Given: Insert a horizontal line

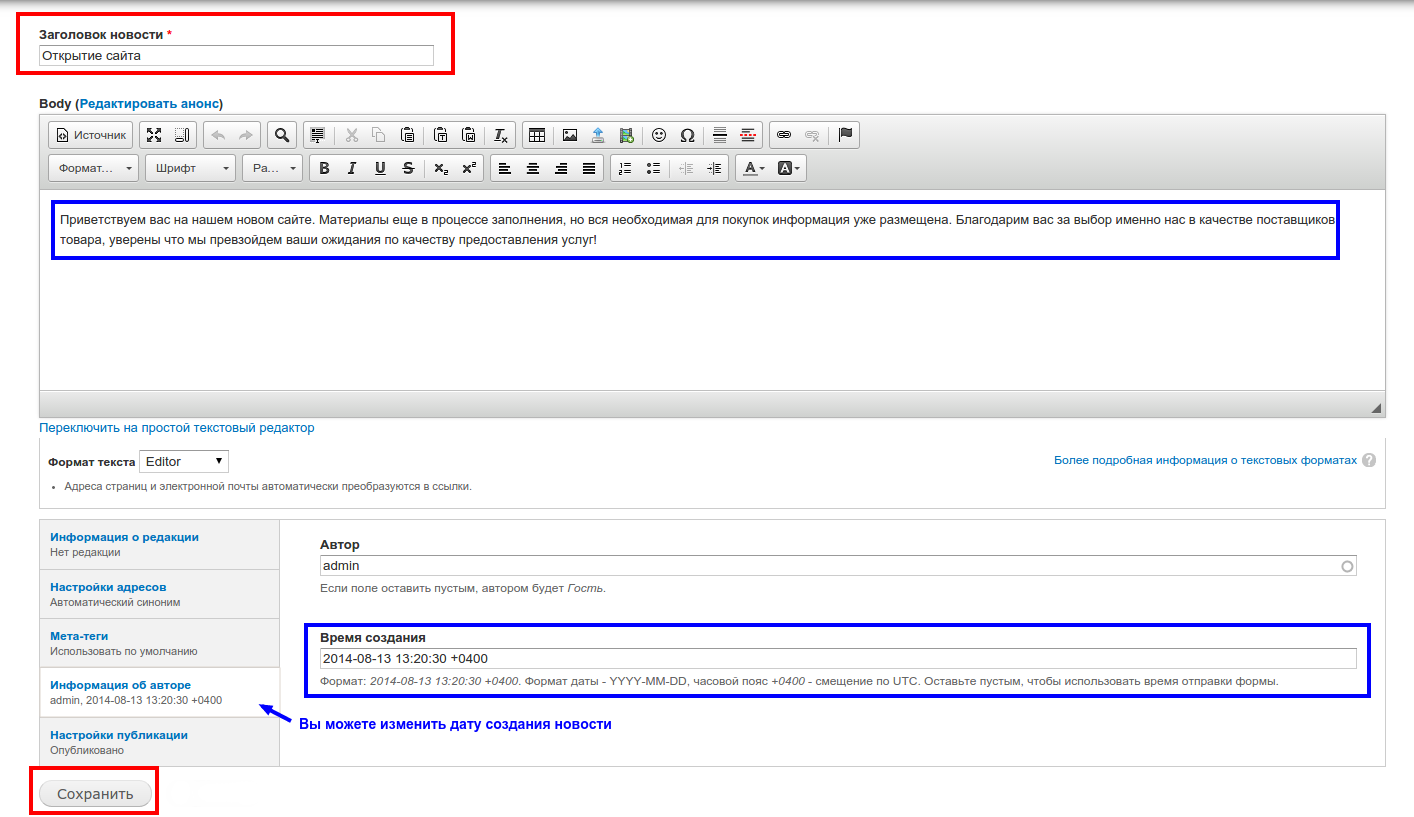Looking at the screenshot, I should [720, 135].
